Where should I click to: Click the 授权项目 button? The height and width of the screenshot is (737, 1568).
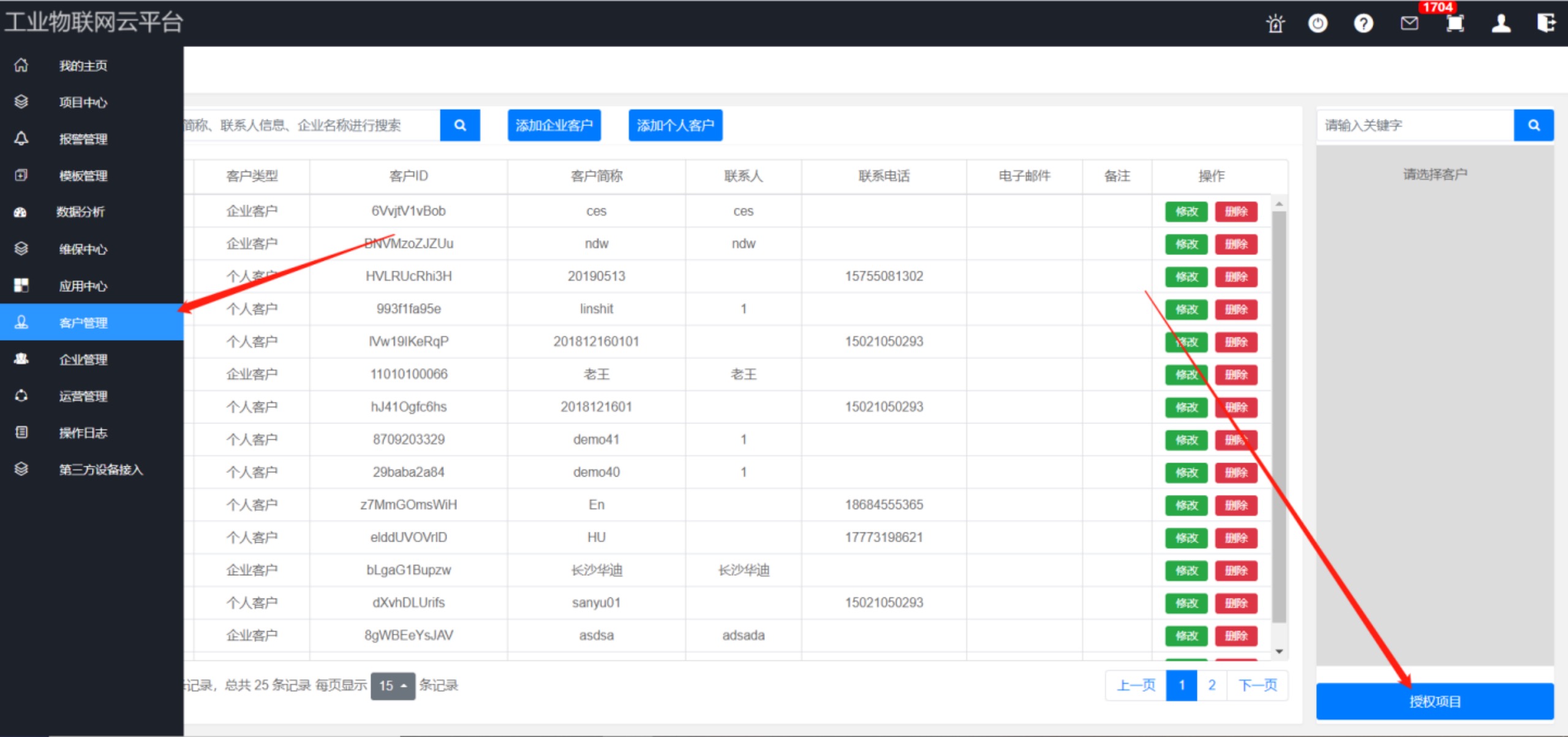pyautogui.click(x=1434, y=701)
